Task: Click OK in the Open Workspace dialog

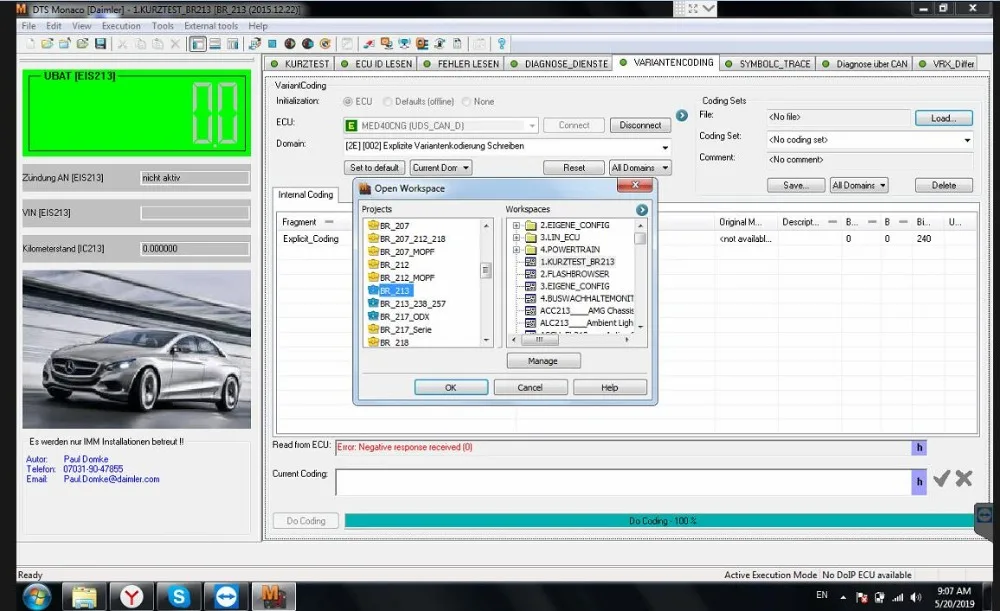Action: [450, 387]
